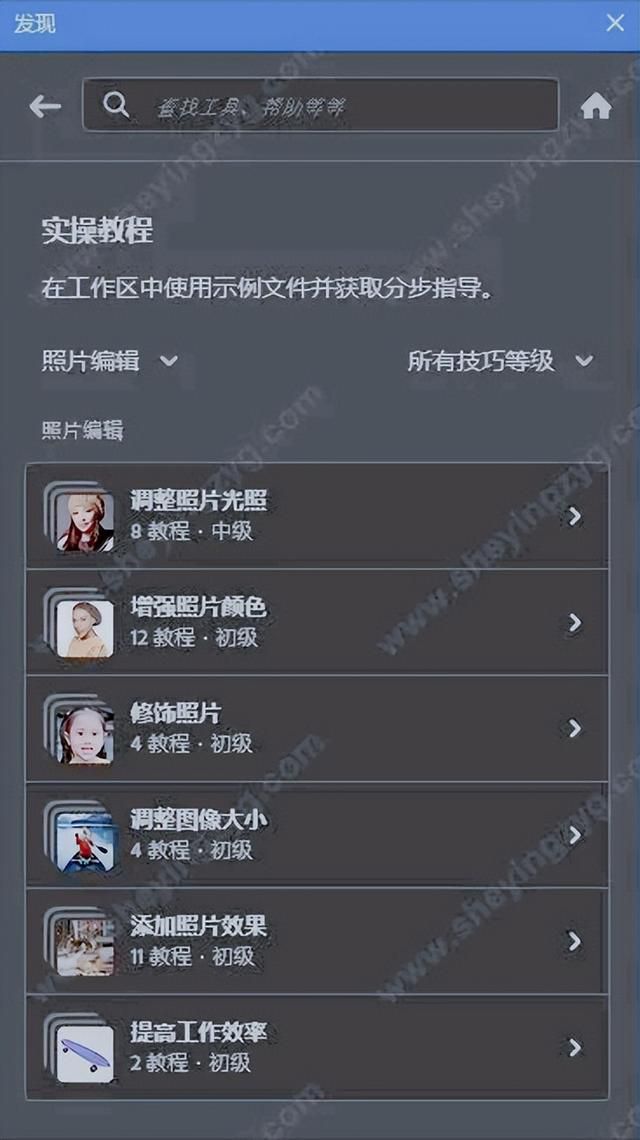This screenshot has height=1140, width=640.
Task: Click the chevron beside 修饰照片
Action: click(575, 728)
